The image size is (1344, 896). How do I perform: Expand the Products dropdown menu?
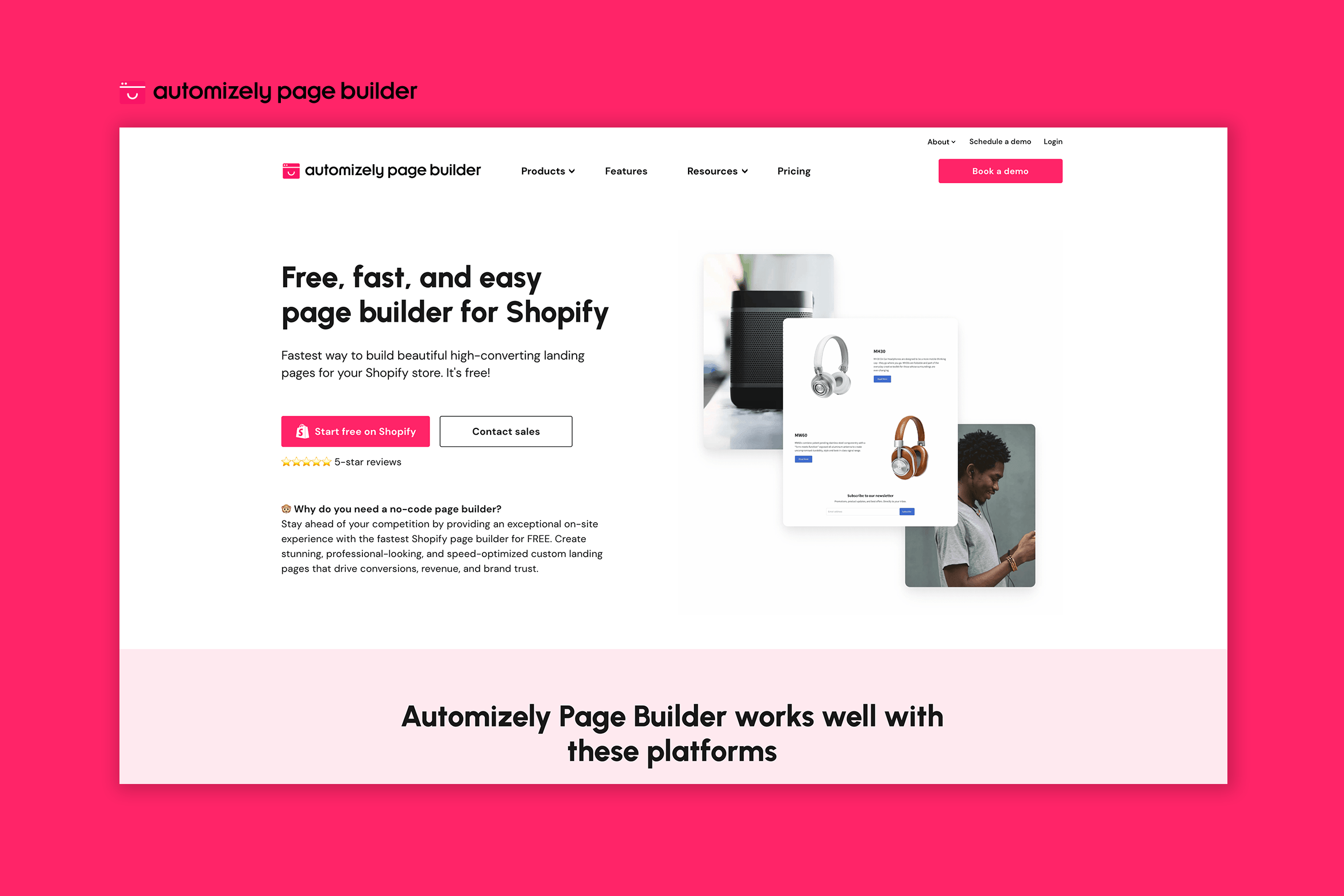pyautogui.click(x=548, y=171)
